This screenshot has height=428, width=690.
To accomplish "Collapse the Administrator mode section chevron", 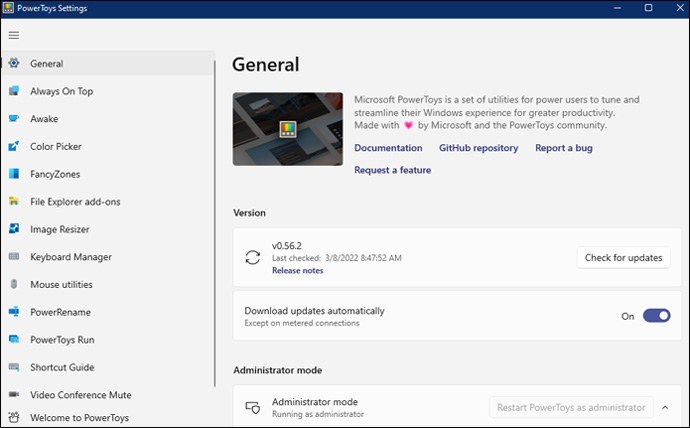I will coord(665,407).
